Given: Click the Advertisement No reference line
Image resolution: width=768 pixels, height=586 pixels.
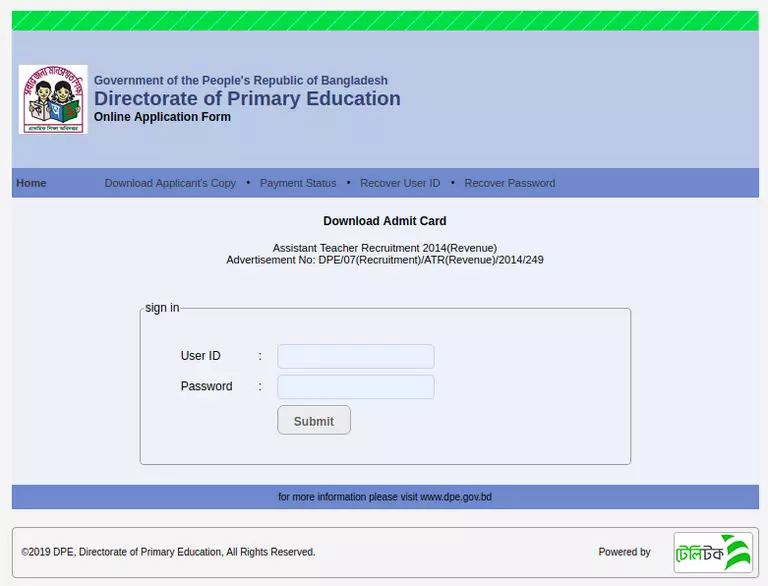Looking at the screenshot, I should tap(384, 260).
